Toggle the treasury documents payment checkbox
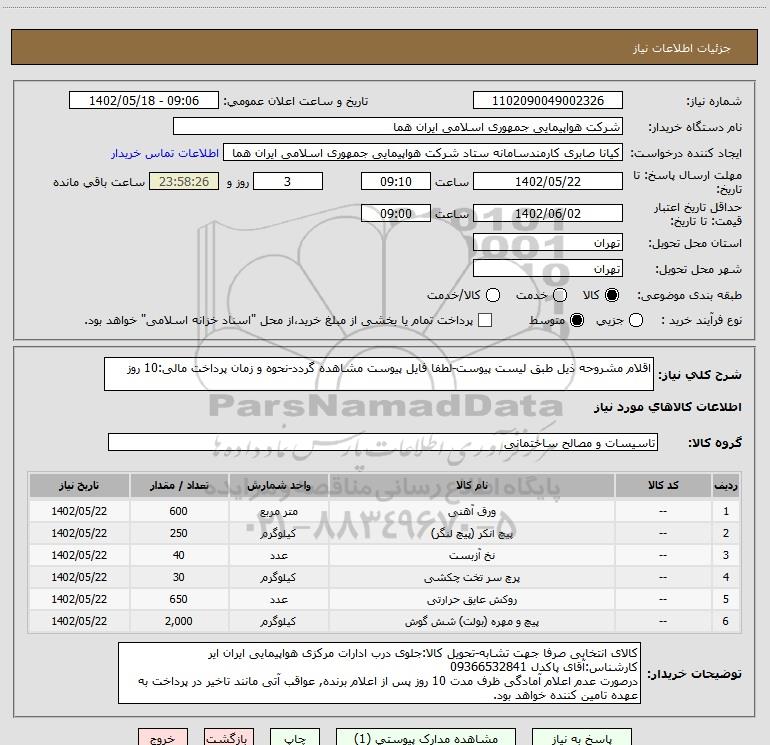770x745 pixels. (x=486, y=320)
